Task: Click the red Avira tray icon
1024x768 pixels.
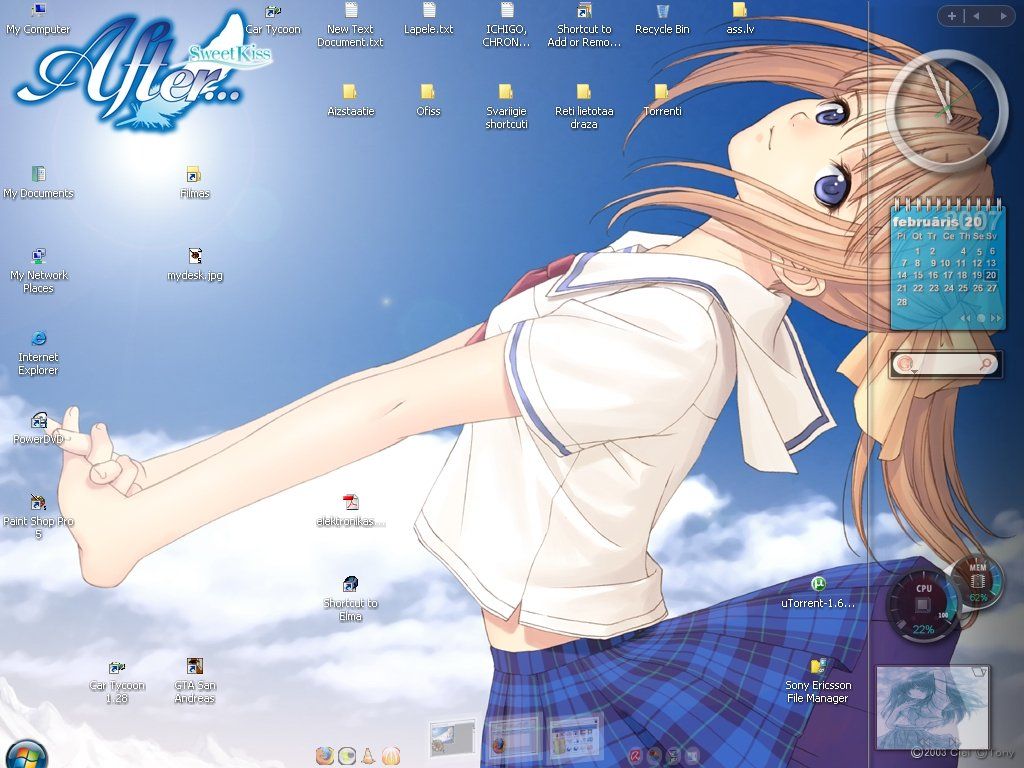Action: (x=635, y=756)
